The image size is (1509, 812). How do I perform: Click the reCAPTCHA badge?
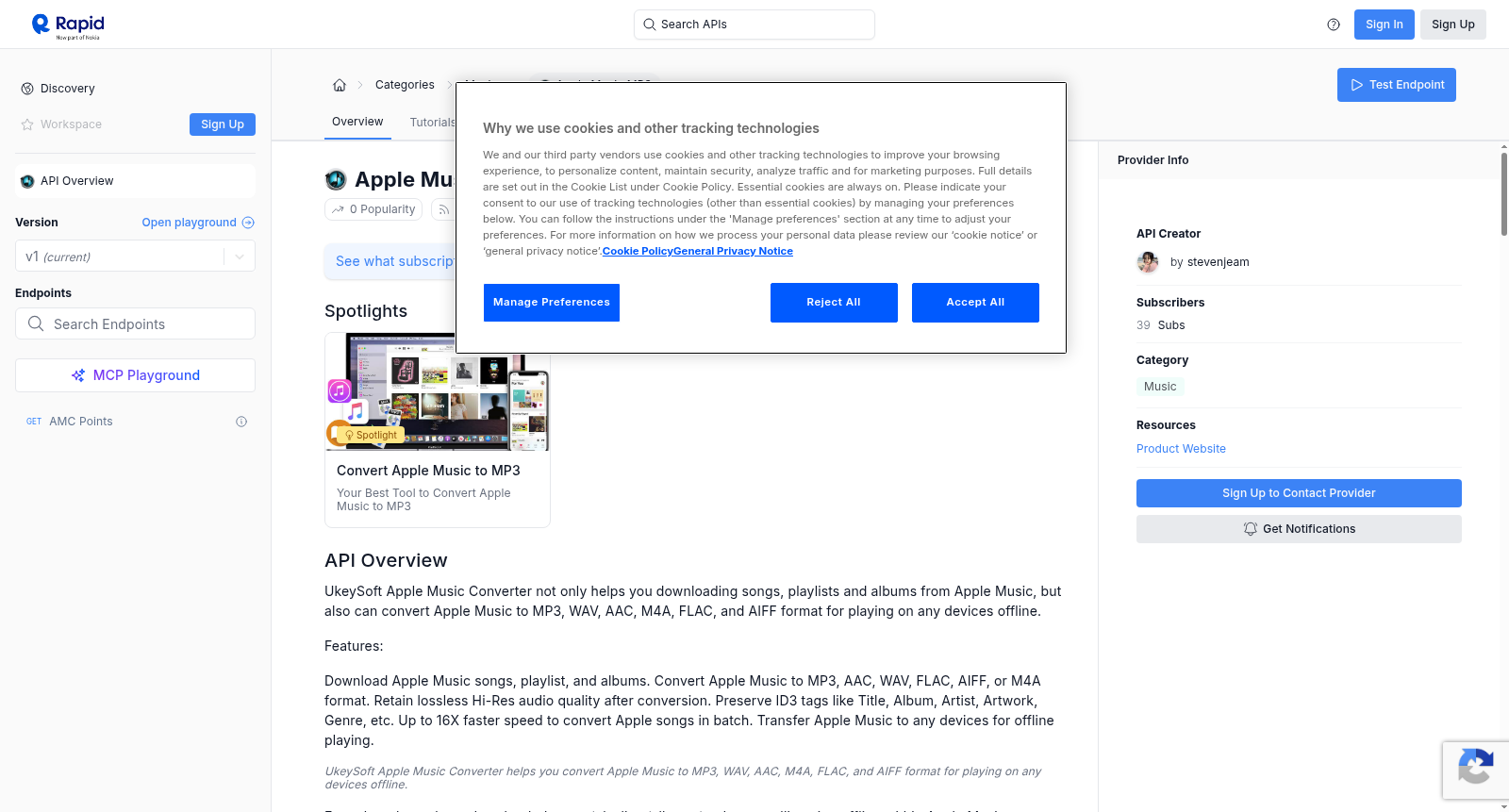1475,770
